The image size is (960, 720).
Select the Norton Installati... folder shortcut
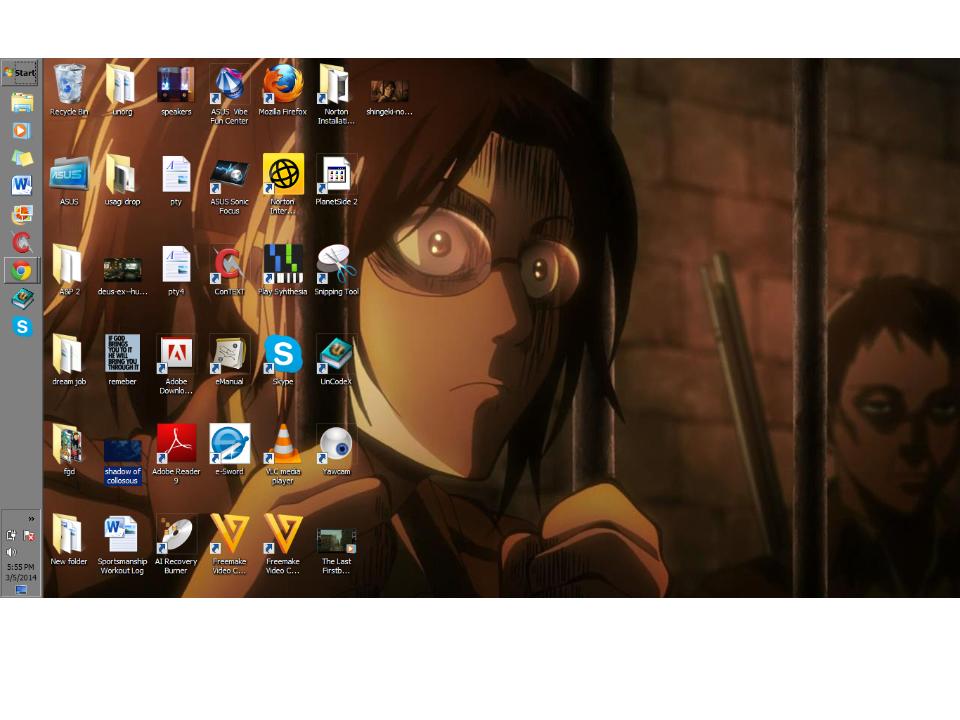pos(336,94)
